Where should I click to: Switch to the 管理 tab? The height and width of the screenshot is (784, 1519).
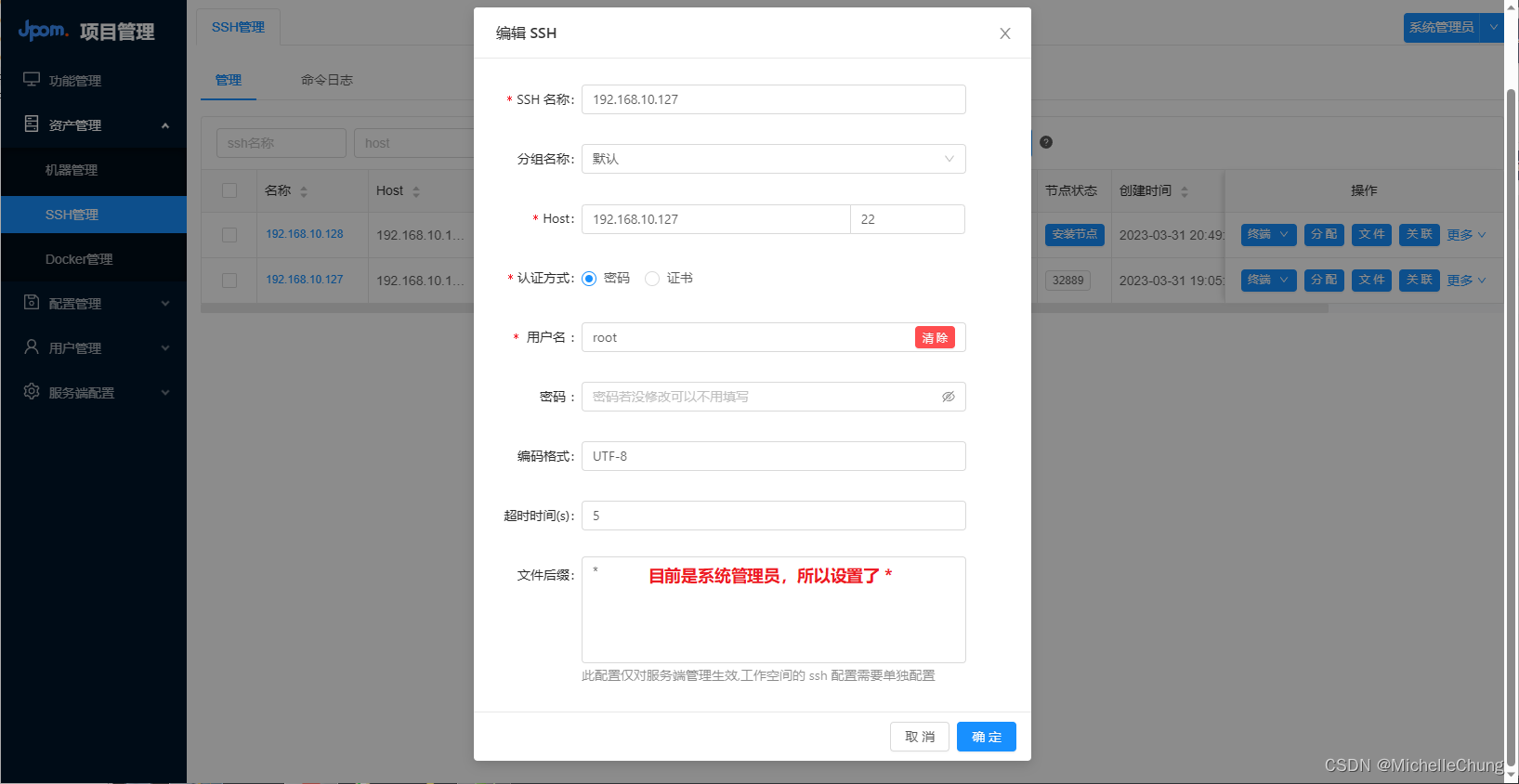click(229, 80)
